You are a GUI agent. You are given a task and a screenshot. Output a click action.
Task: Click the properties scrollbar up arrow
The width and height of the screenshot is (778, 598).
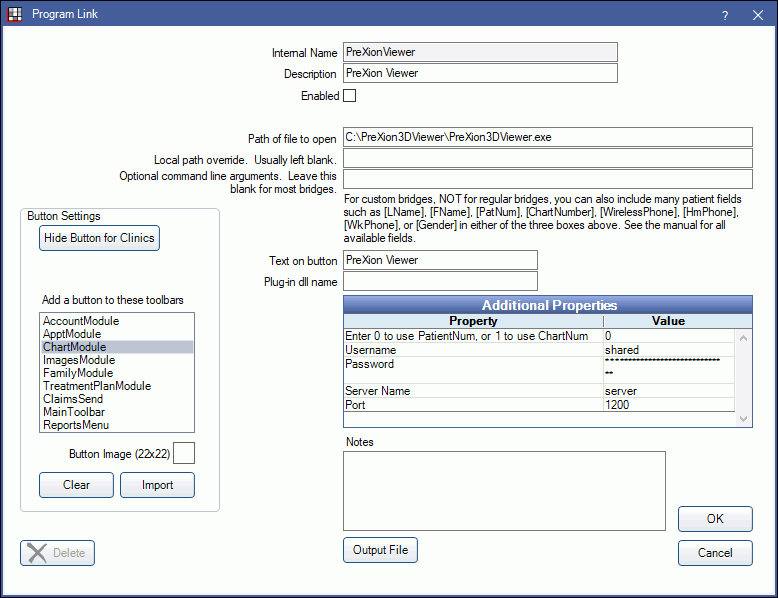743,338
